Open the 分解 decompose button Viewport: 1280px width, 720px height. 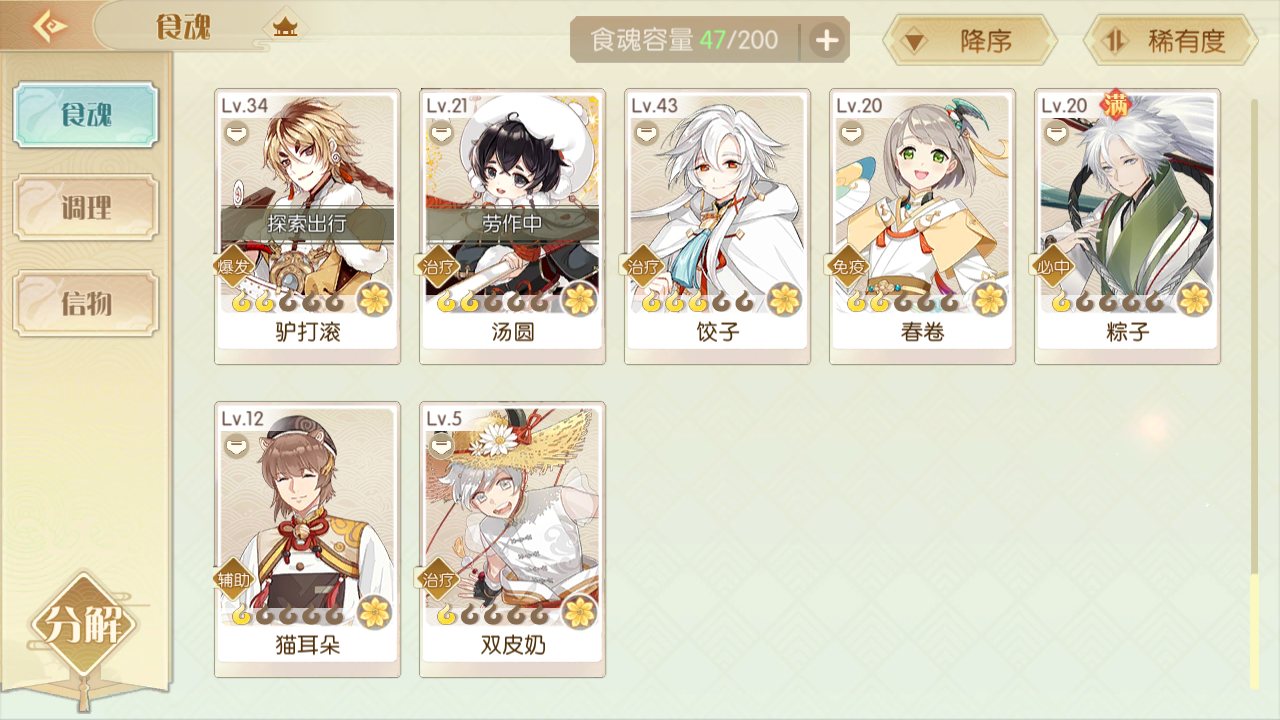tap(84, 627)
